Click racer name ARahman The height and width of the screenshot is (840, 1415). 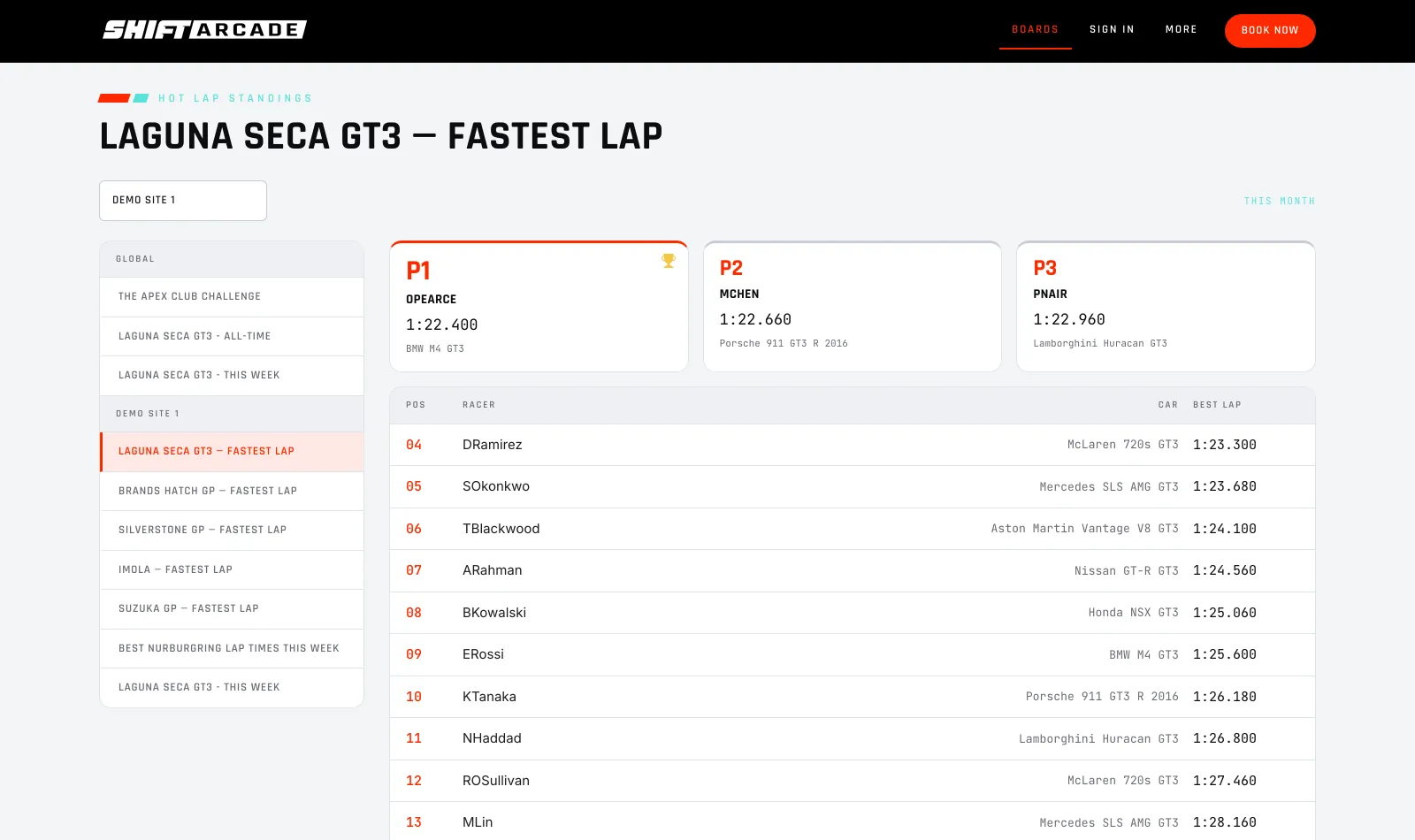coord(492,570)
